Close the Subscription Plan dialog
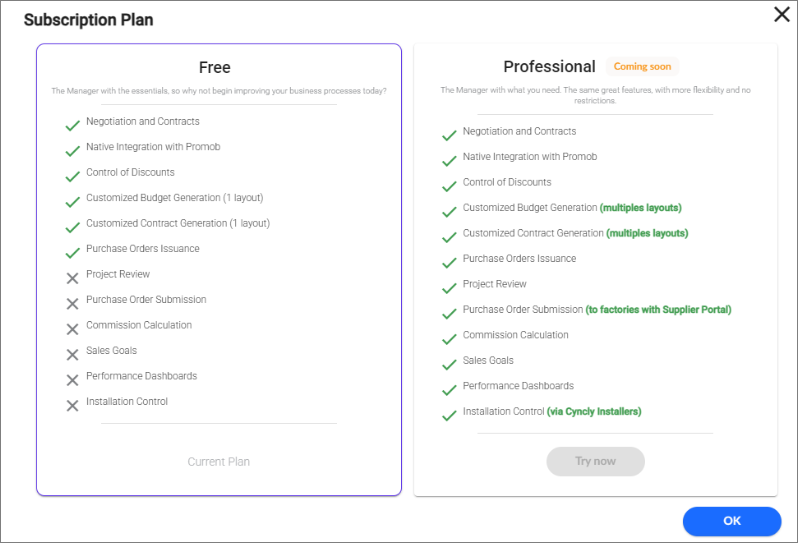The height and width of the screenshot is (543, 798). click(782, 14)
